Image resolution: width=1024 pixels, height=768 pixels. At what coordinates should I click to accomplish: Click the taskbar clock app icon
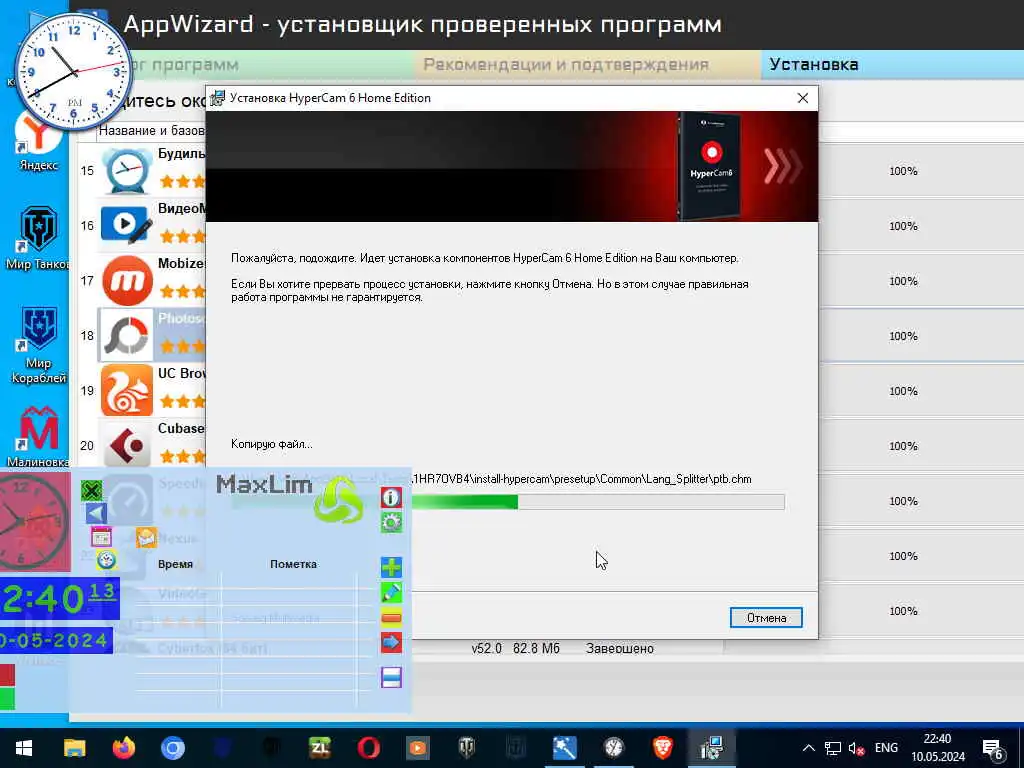click(x=613, y=748)
